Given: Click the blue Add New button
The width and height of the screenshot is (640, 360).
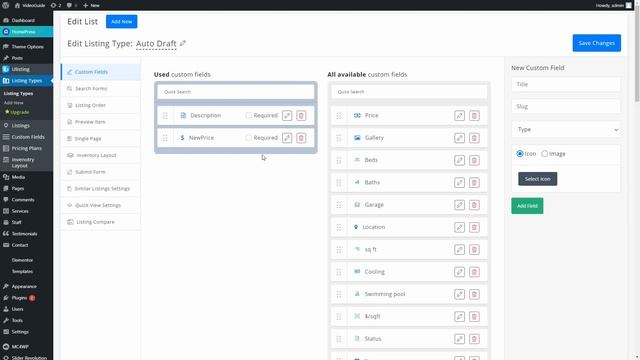Looking at the screenshot, I should [122, 22].
